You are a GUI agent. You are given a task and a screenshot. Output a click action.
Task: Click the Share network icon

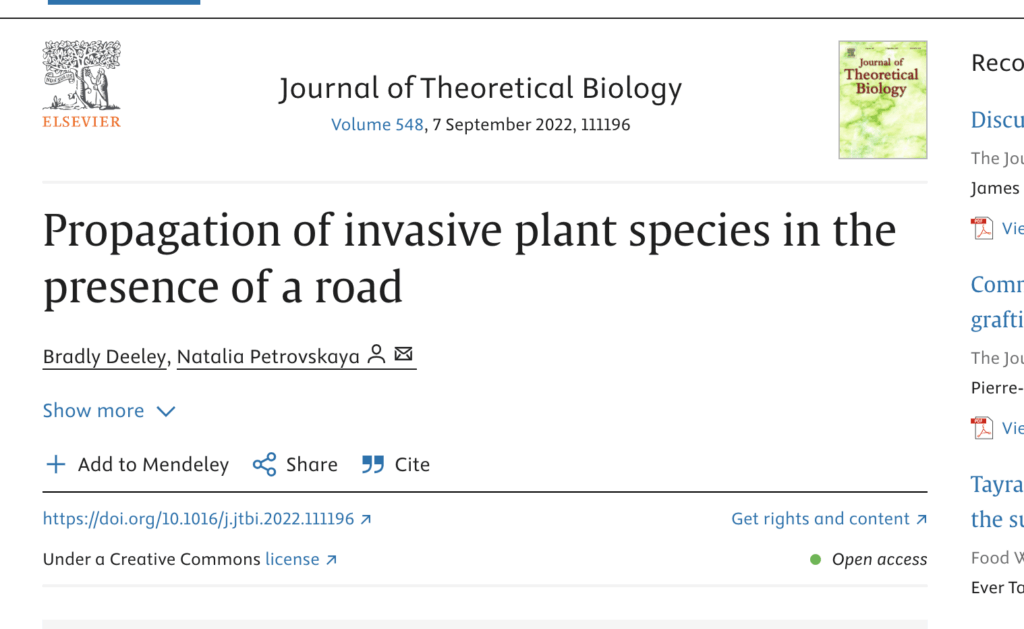(264, 464)
